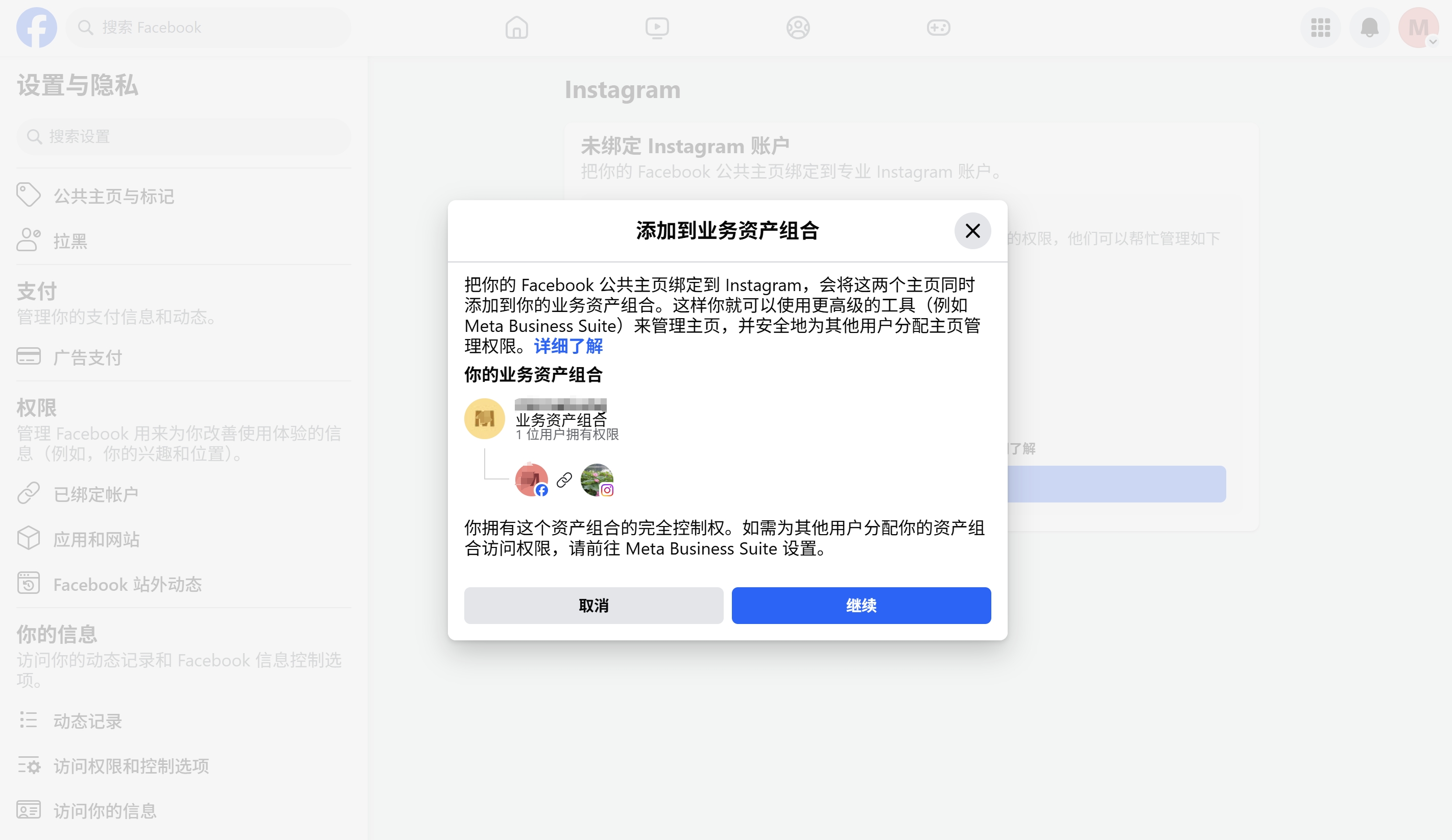Select the 拉黑 blocking icon in sidebar
This screenshot has width=1452, height=840.
tap(28, 239)
